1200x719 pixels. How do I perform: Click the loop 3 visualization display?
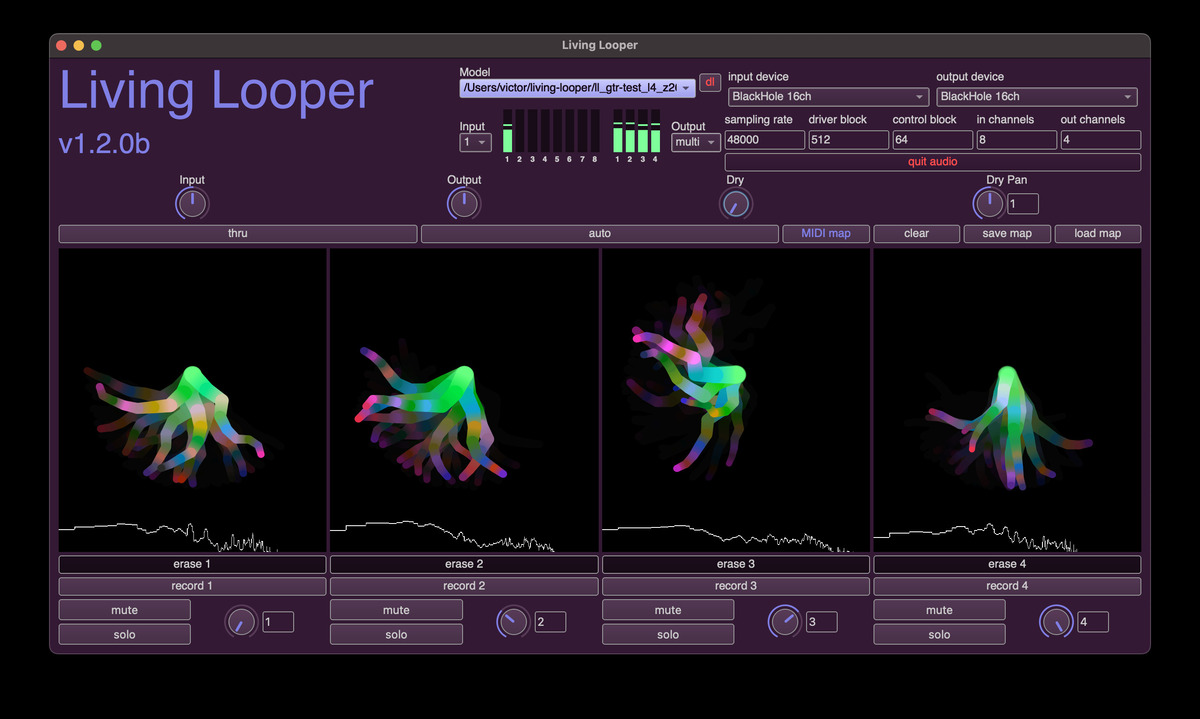(x=735, y=400)
